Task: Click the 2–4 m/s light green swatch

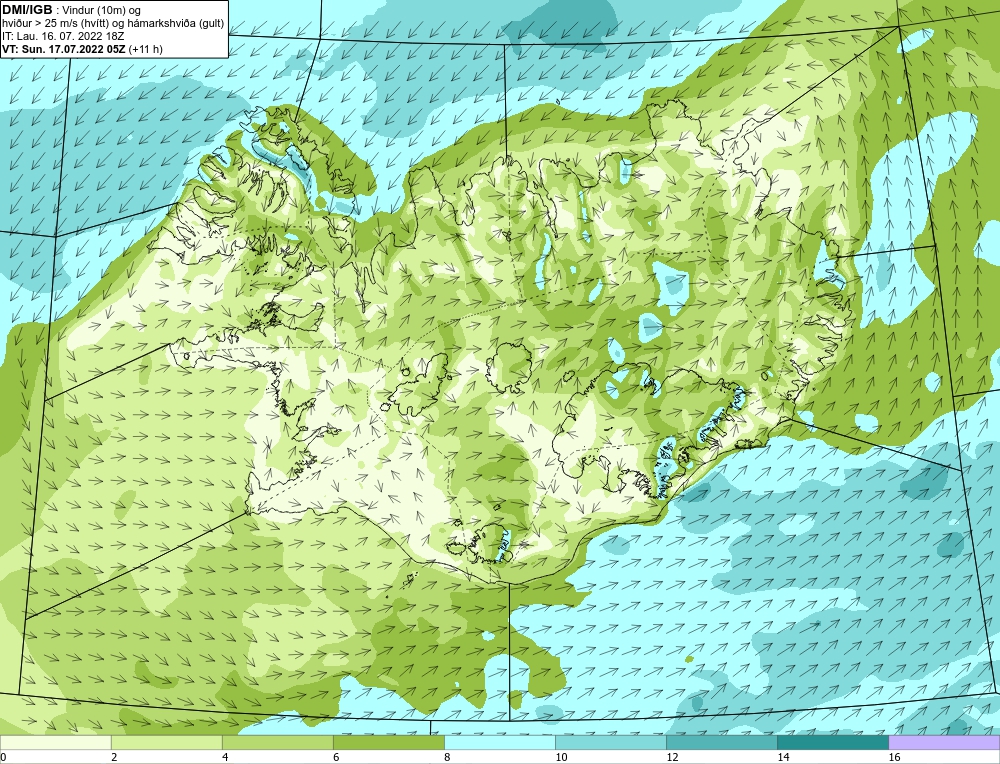Action: (166, 742)
